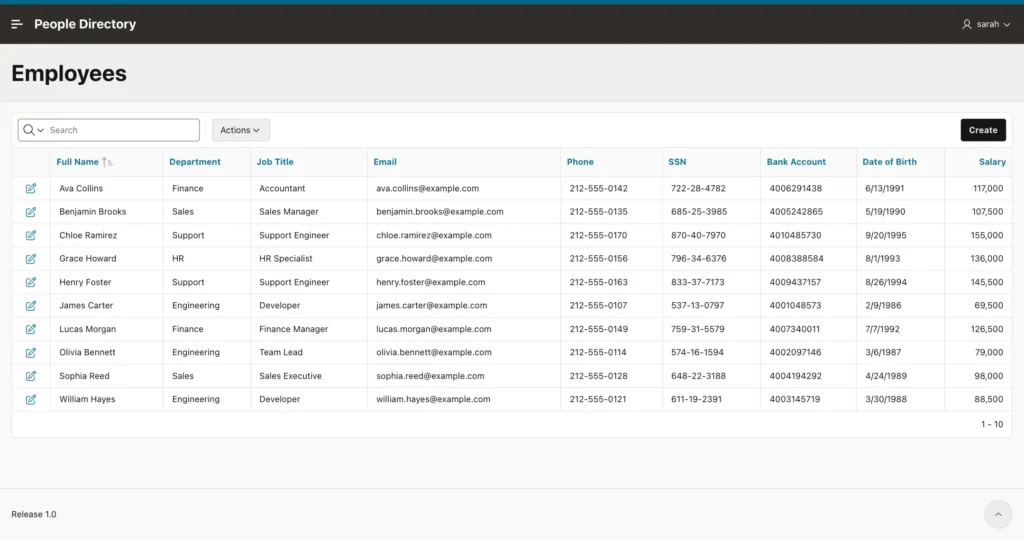Edit the Grace Howard record
This screenshot has width=1024, height=540.
(x=31, y=259)
